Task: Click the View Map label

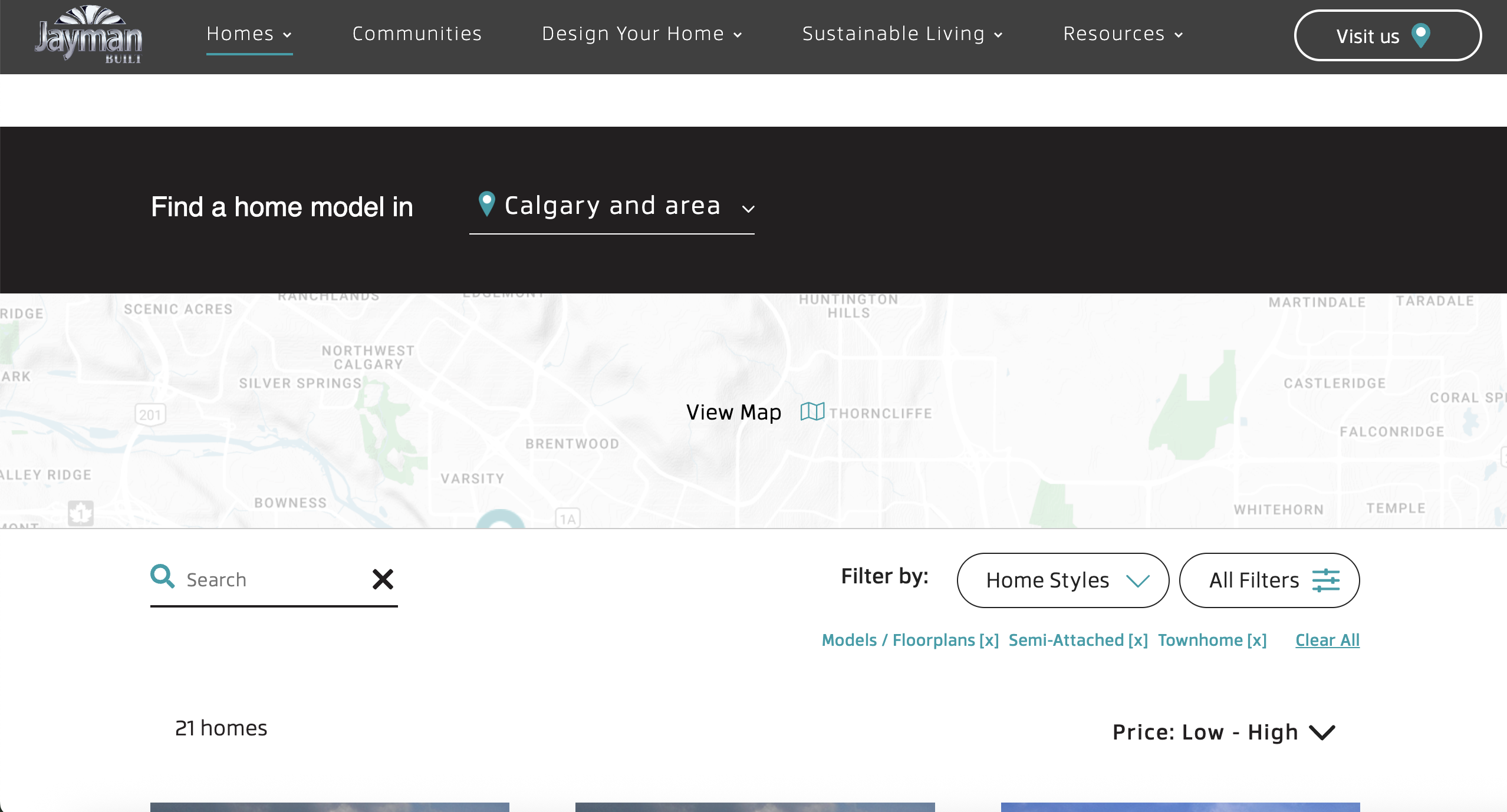Action: [x=733, y=412]
